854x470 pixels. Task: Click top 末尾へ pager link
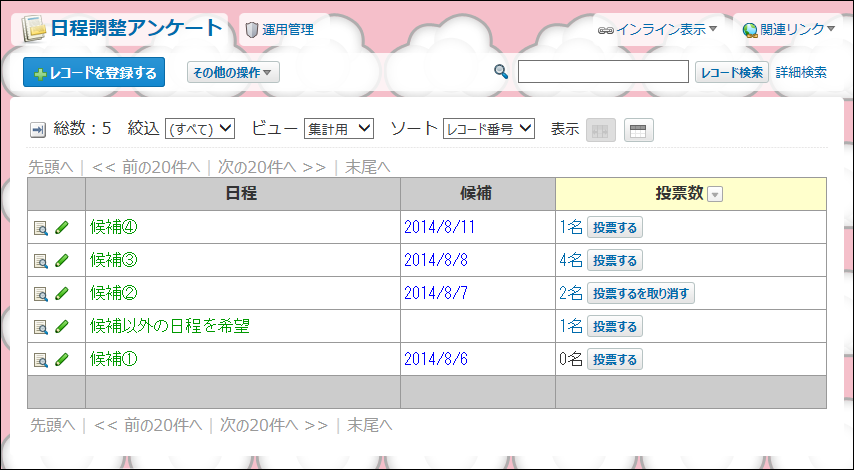(368, 167)
